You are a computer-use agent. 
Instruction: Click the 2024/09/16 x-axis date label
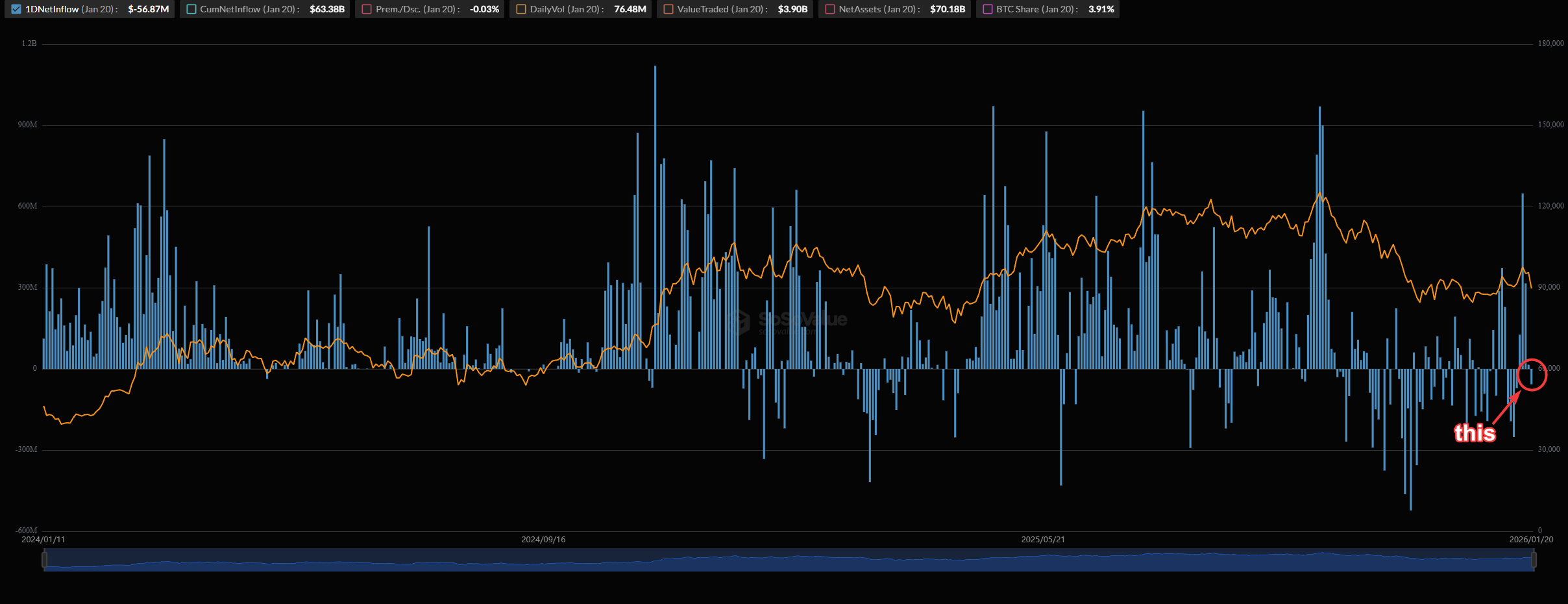(x=543, y=540)
